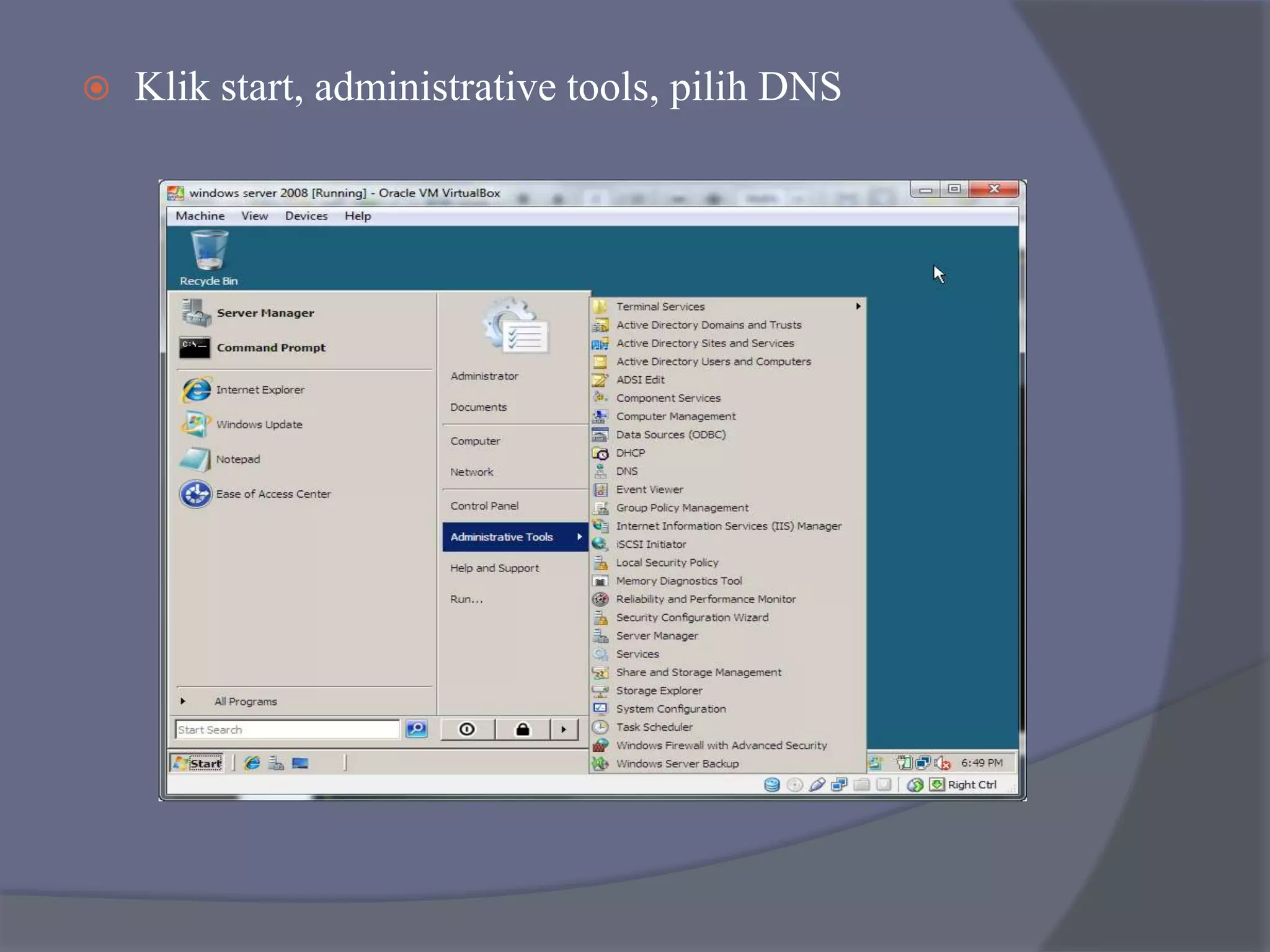Click the Start Search magnifier button

417,729
